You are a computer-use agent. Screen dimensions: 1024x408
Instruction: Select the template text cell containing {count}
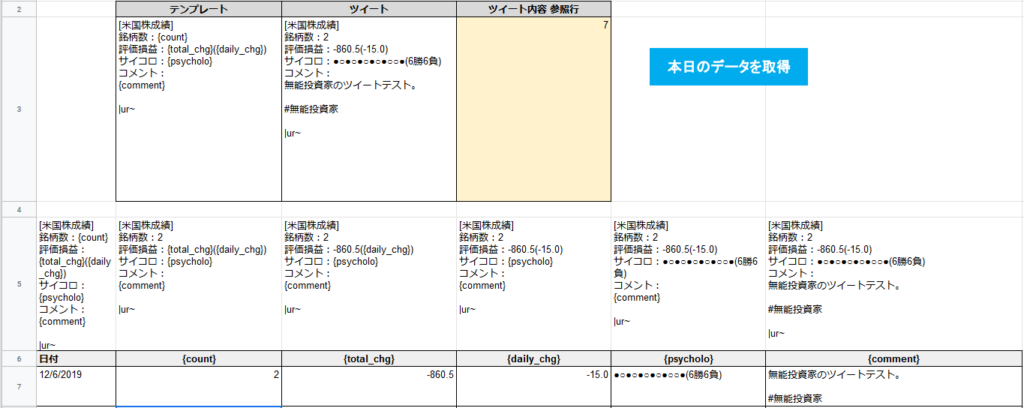coord(199,109)
